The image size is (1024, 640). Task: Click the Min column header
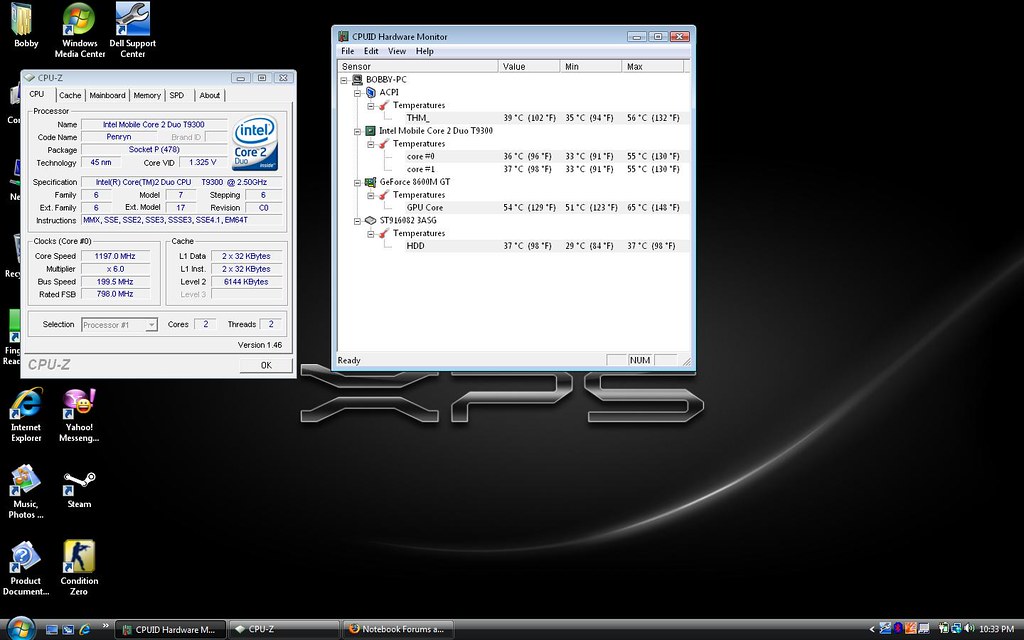pyautogui.click(x=591, y=66)
